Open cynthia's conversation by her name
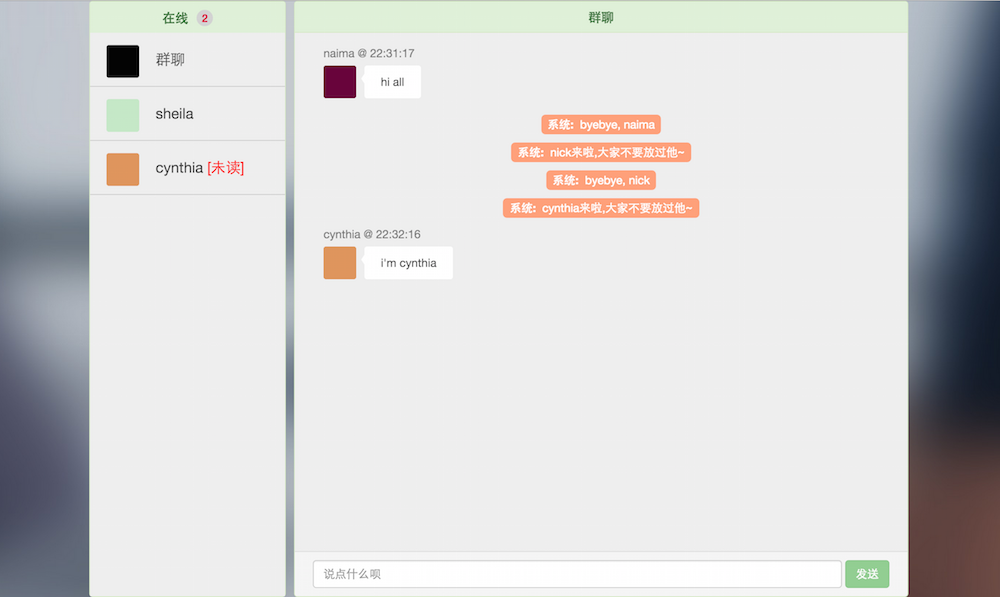 pos(179,168)
